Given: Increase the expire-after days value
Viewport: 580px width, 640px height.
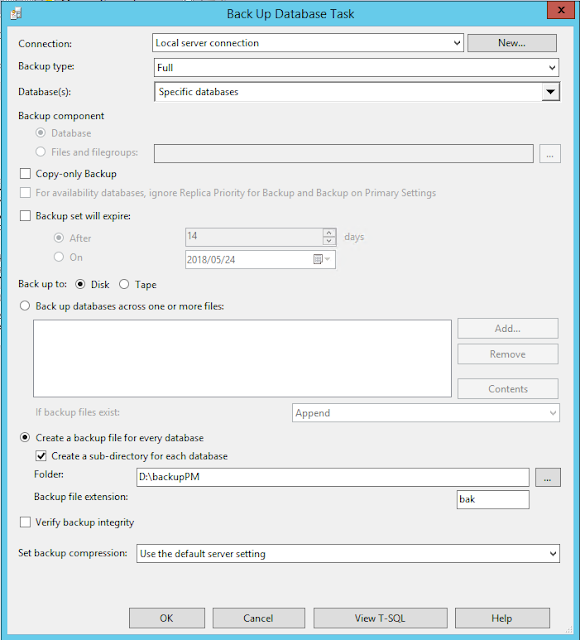Looking at the screenshot, I should [x=329, y=233].
